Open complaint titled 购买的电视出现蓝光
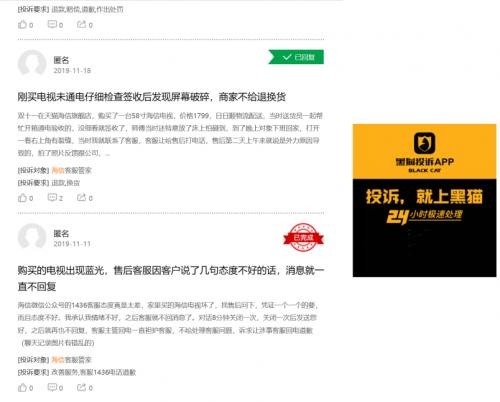Screen dimensions: 500x402 point(171,278)
